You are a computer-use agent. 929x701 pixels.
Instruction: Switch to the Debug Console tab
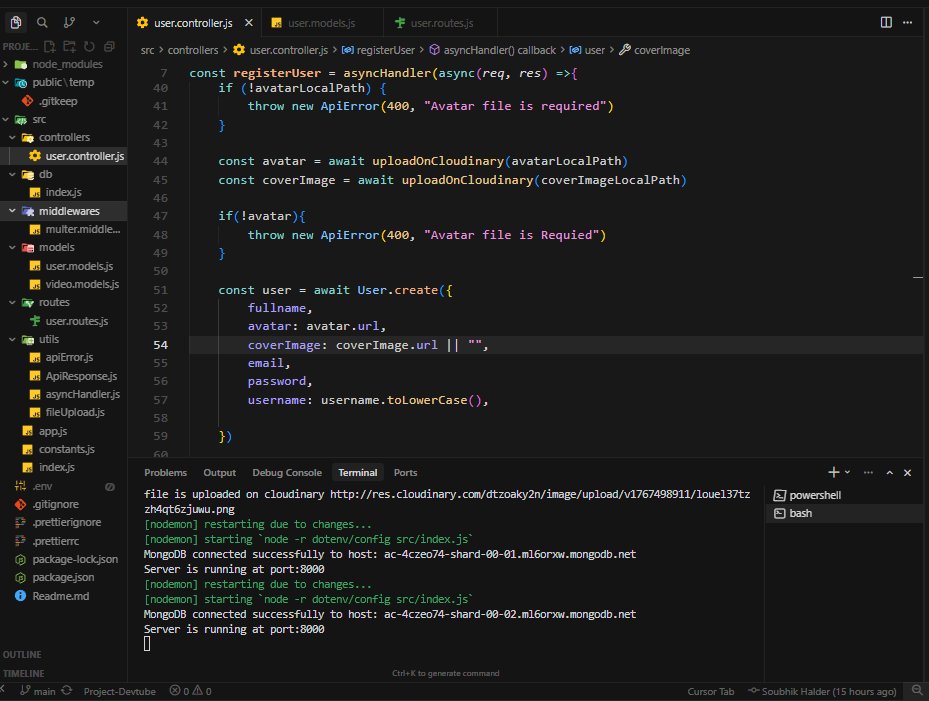tap(287, 472)
